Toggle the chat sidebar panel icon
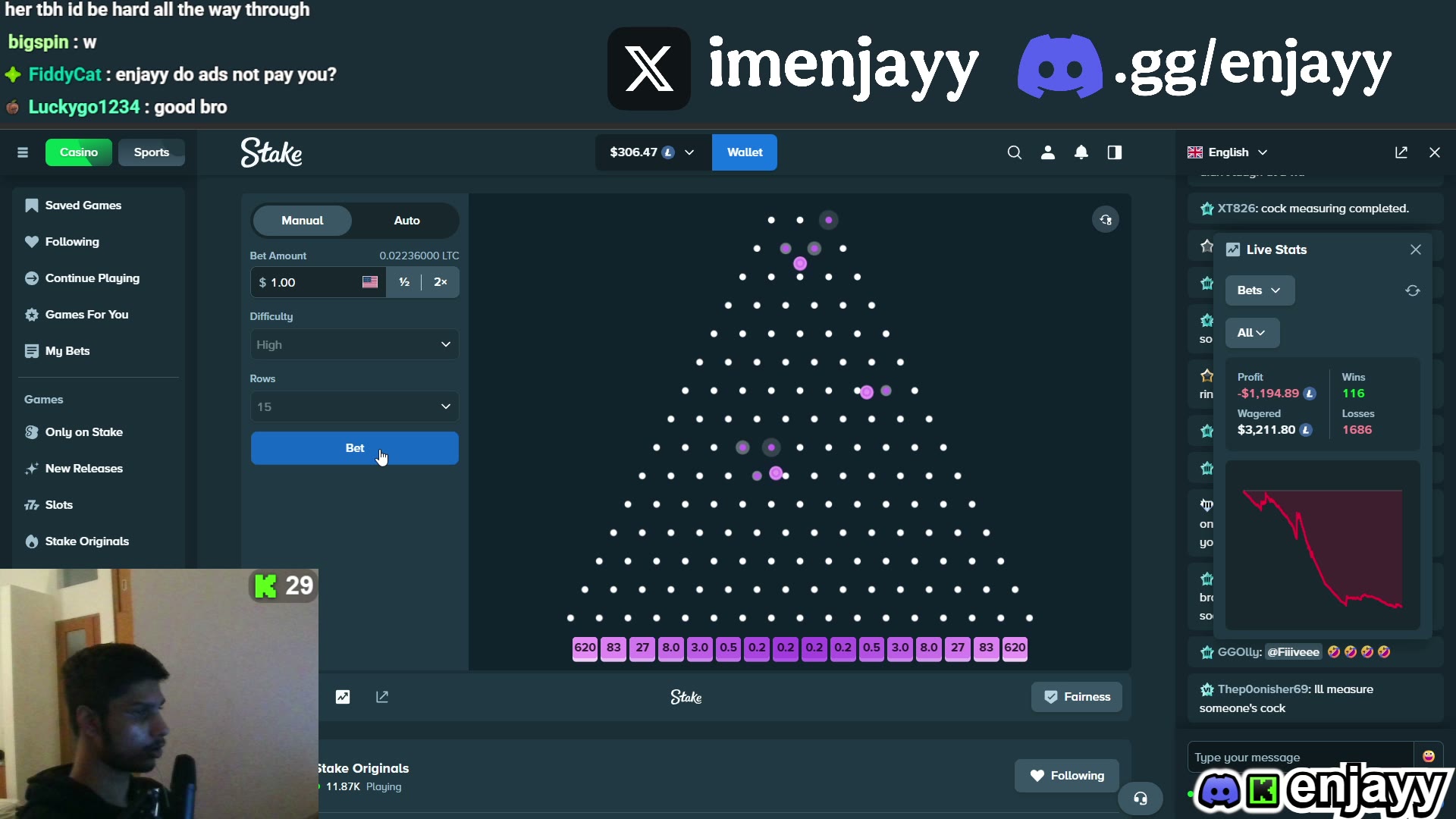1456x819 pixels. (1115, 152)
